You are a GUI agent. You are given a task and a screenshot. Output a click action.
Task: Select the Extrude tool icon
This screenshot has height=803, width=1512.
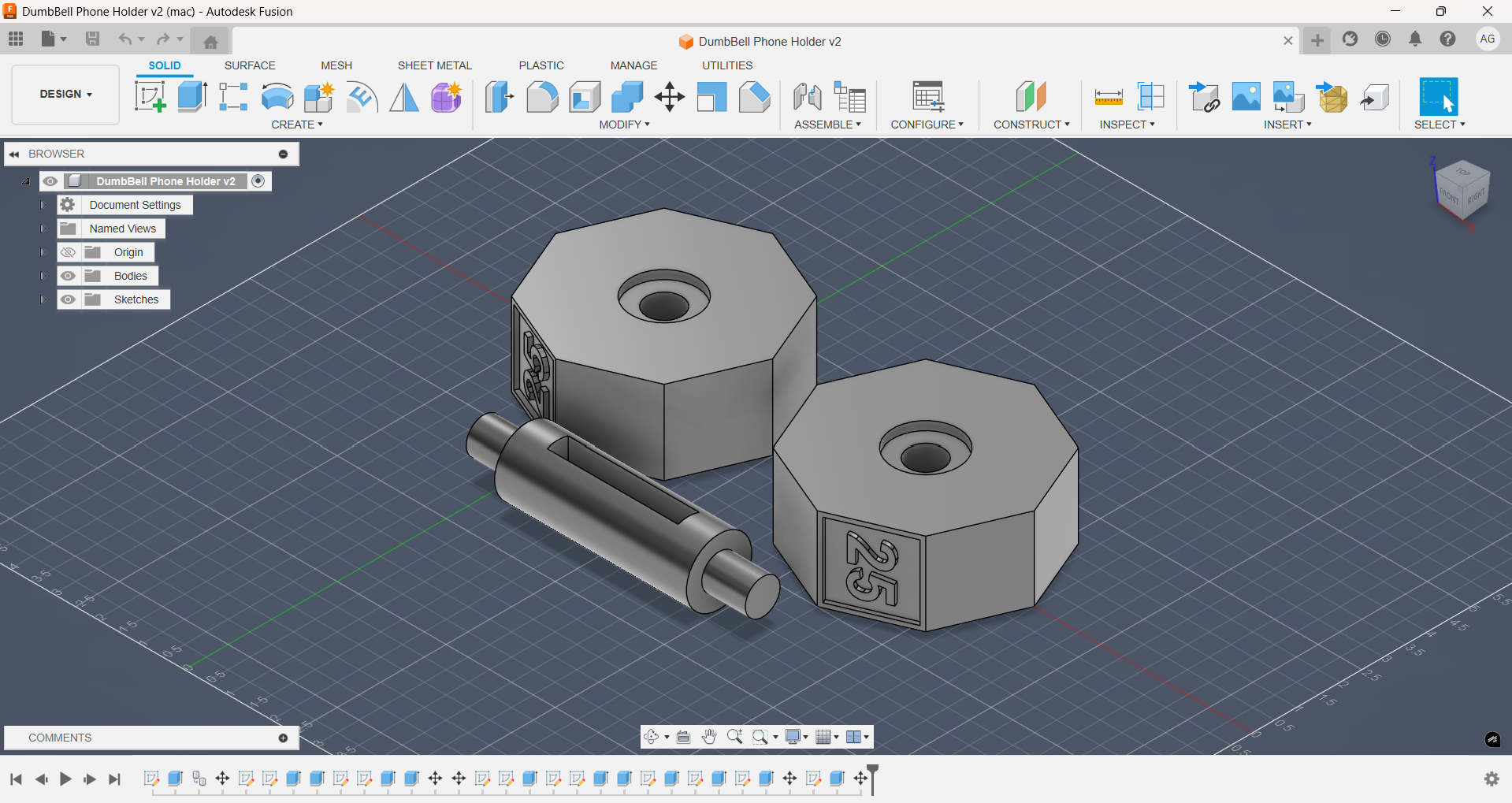pos(192,97)
